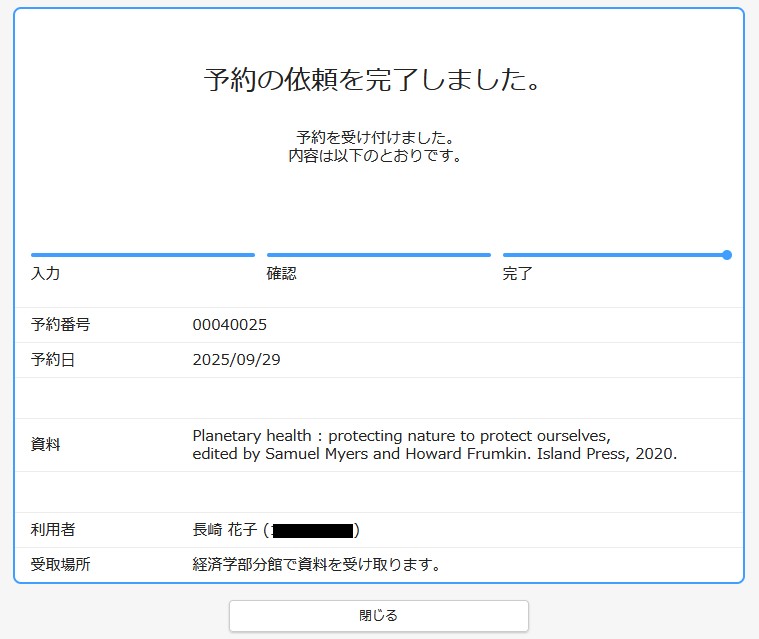Click the dot at the progress bar end

click(x=727, y=255)
